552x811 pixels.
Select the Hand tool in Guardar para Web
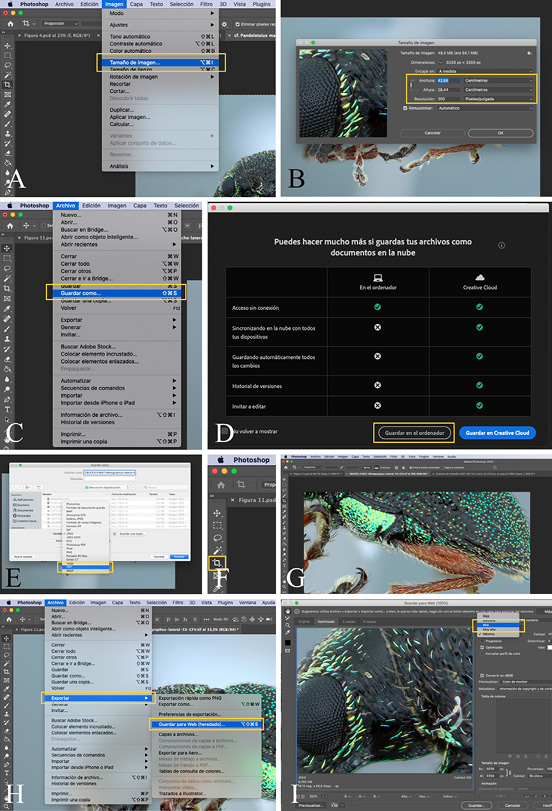click(288, 611)
